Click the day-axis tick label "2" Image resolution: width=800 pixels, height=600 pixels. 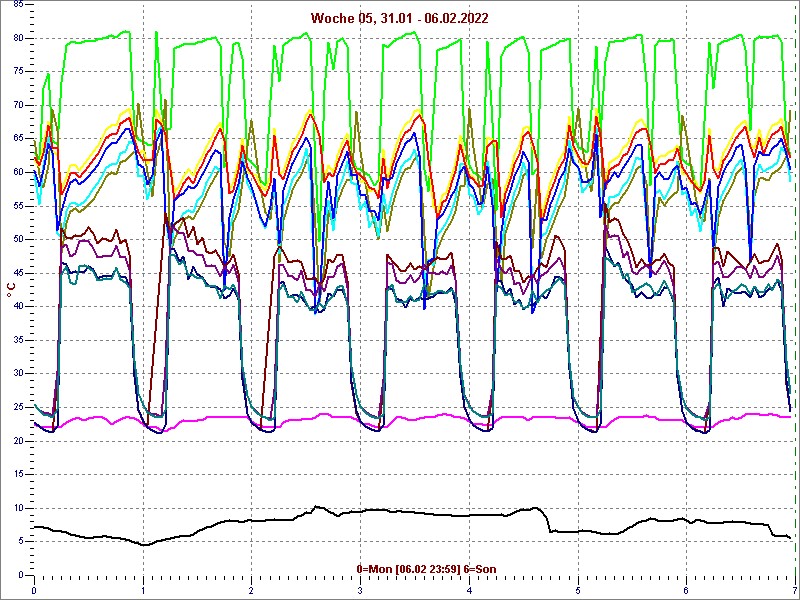252,591
